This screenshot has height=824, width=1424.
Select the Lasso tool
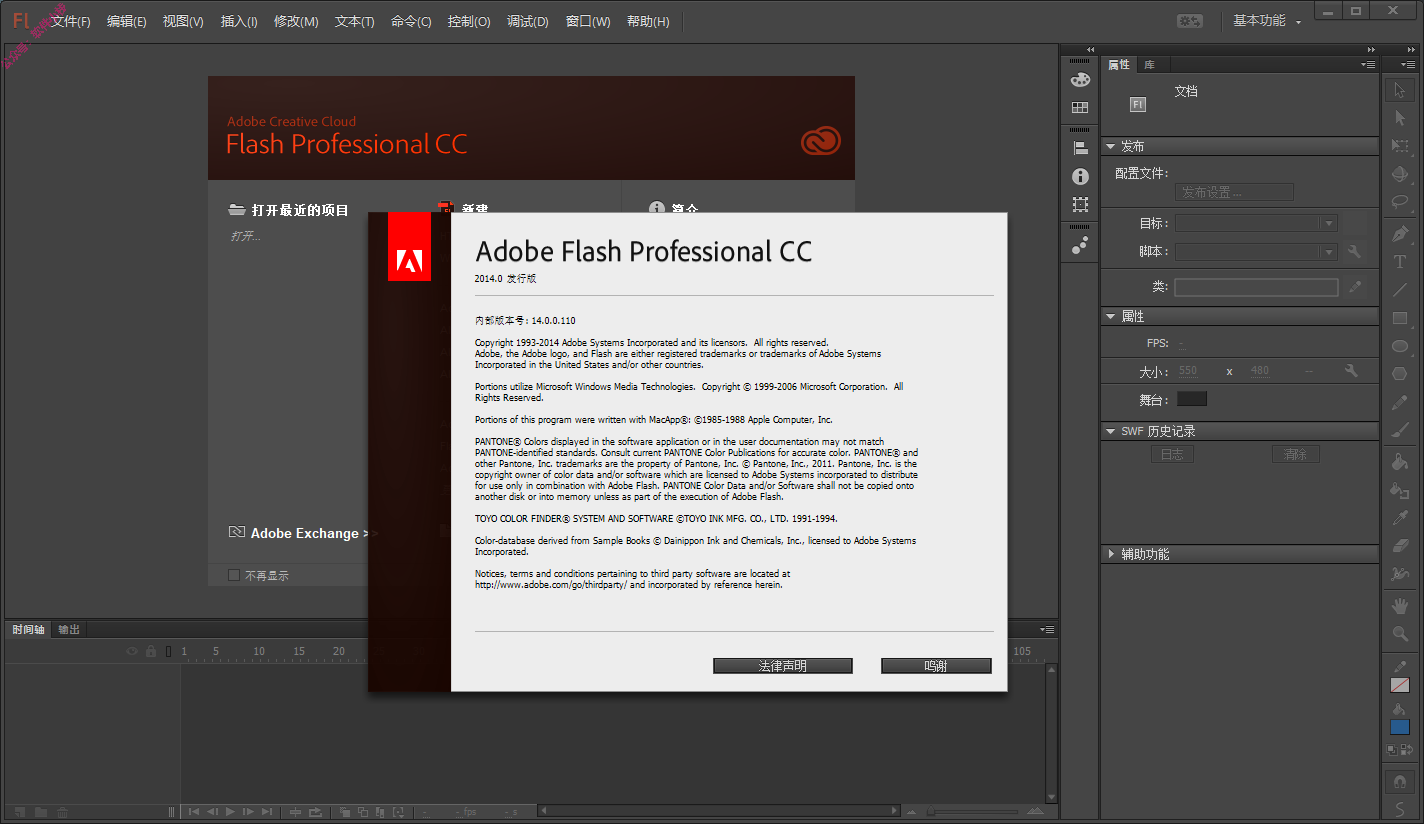click(1400, 202)
